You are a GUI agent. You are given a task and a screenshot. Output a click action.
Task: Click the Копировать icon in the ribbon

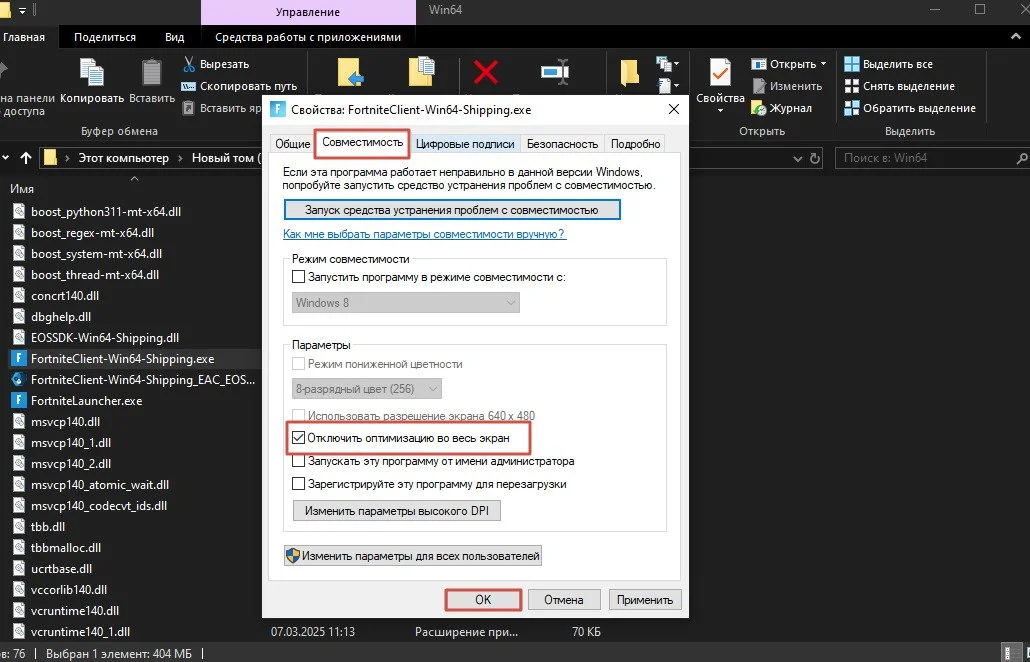92,72
